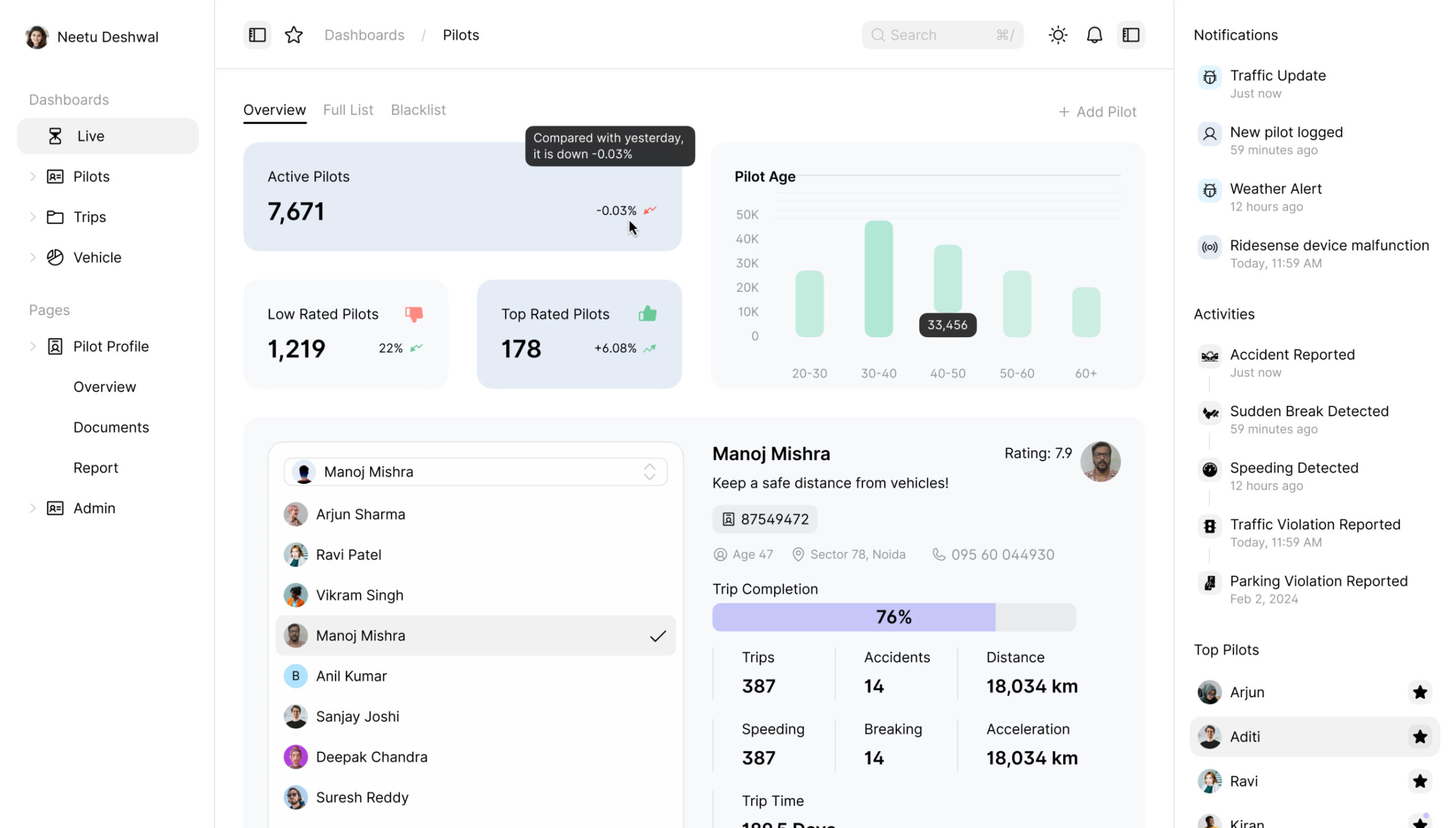The height and width of the screenshot is (828, 1456).
Task: Toggle the right sidebar panel icon
Action: (1131, 35)
